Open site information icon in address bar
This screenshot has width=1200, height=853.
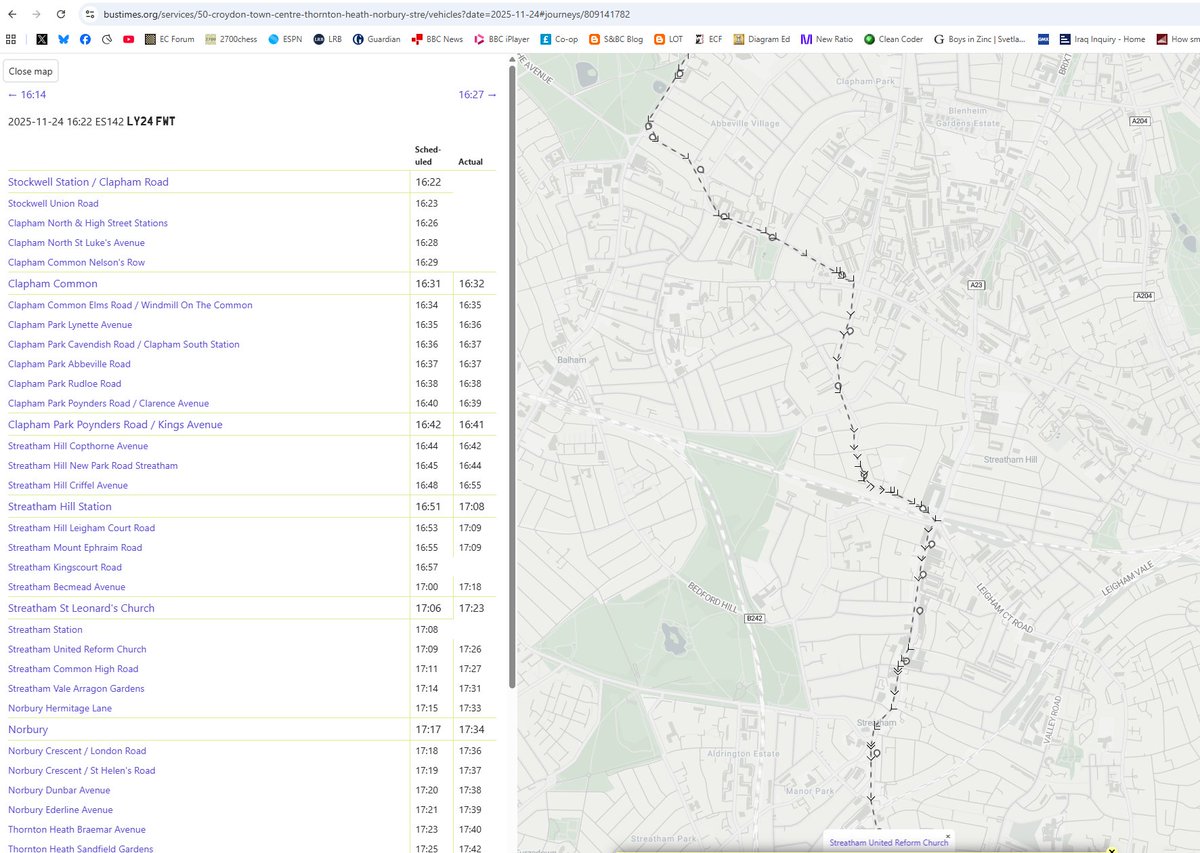click(x=88, y=14)
